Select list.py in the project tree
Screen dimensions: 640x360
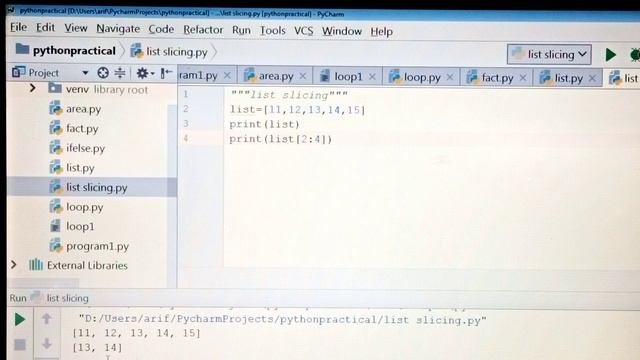coord(72,167)
